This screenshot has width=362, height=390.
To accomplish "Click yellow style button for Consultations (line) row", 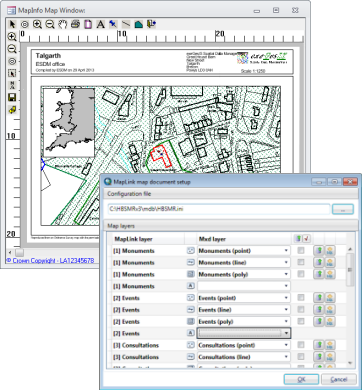I will [x=330, y=357].
